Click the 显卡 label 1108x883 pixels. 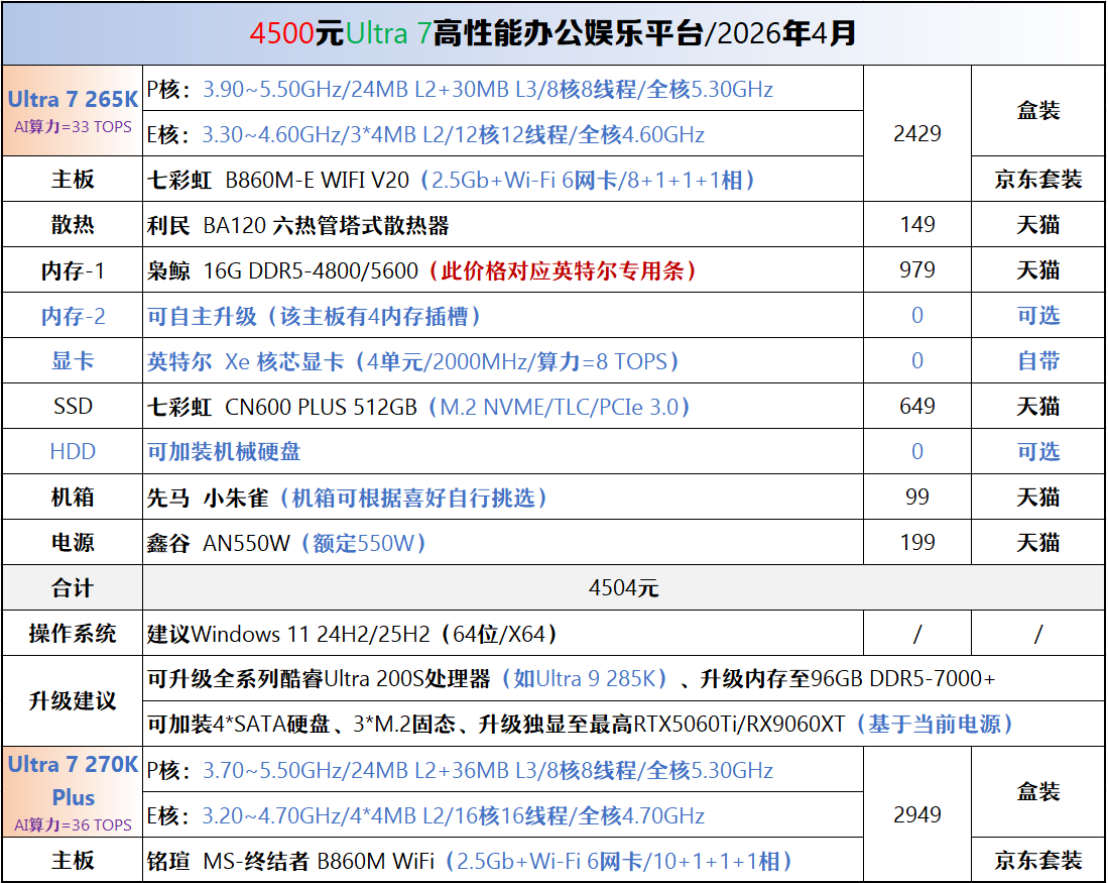pos(73,361)
